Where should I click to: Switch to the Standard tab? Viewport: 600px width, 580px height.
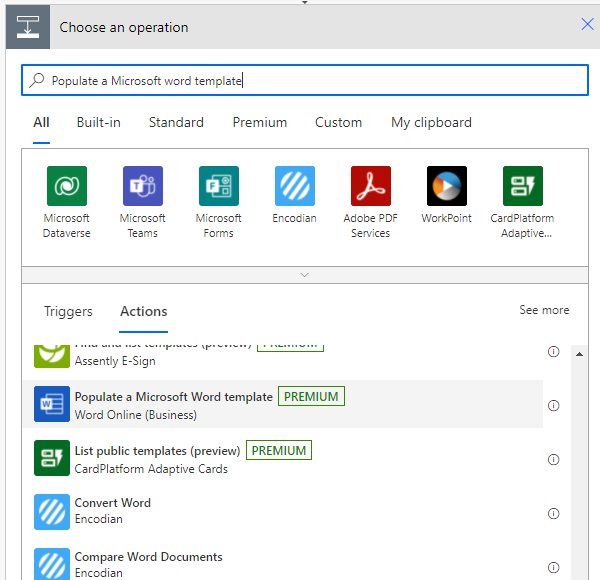point(176,122)
